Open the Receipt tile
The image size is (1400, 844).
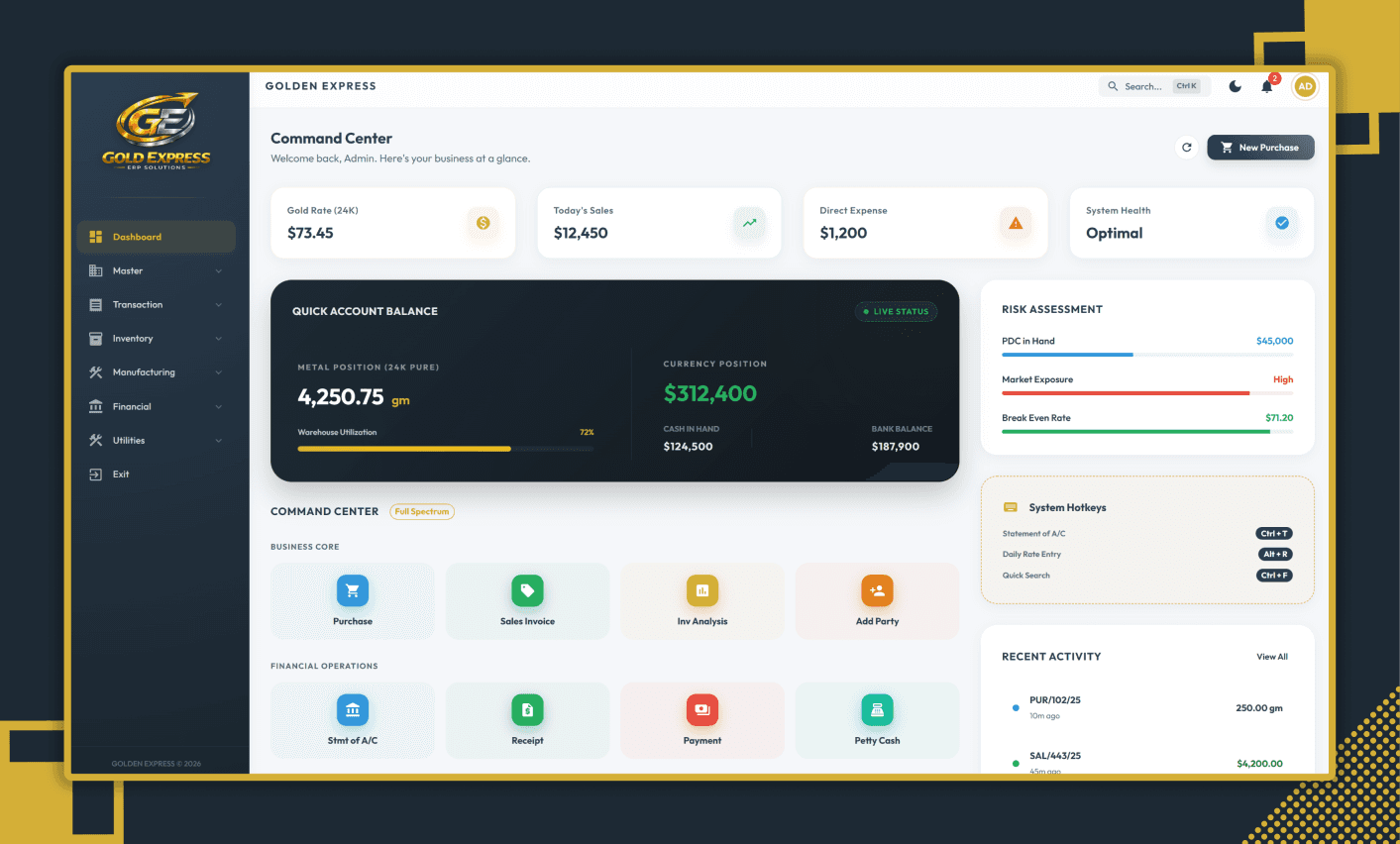pyautogui.click(x=527, y=720)
